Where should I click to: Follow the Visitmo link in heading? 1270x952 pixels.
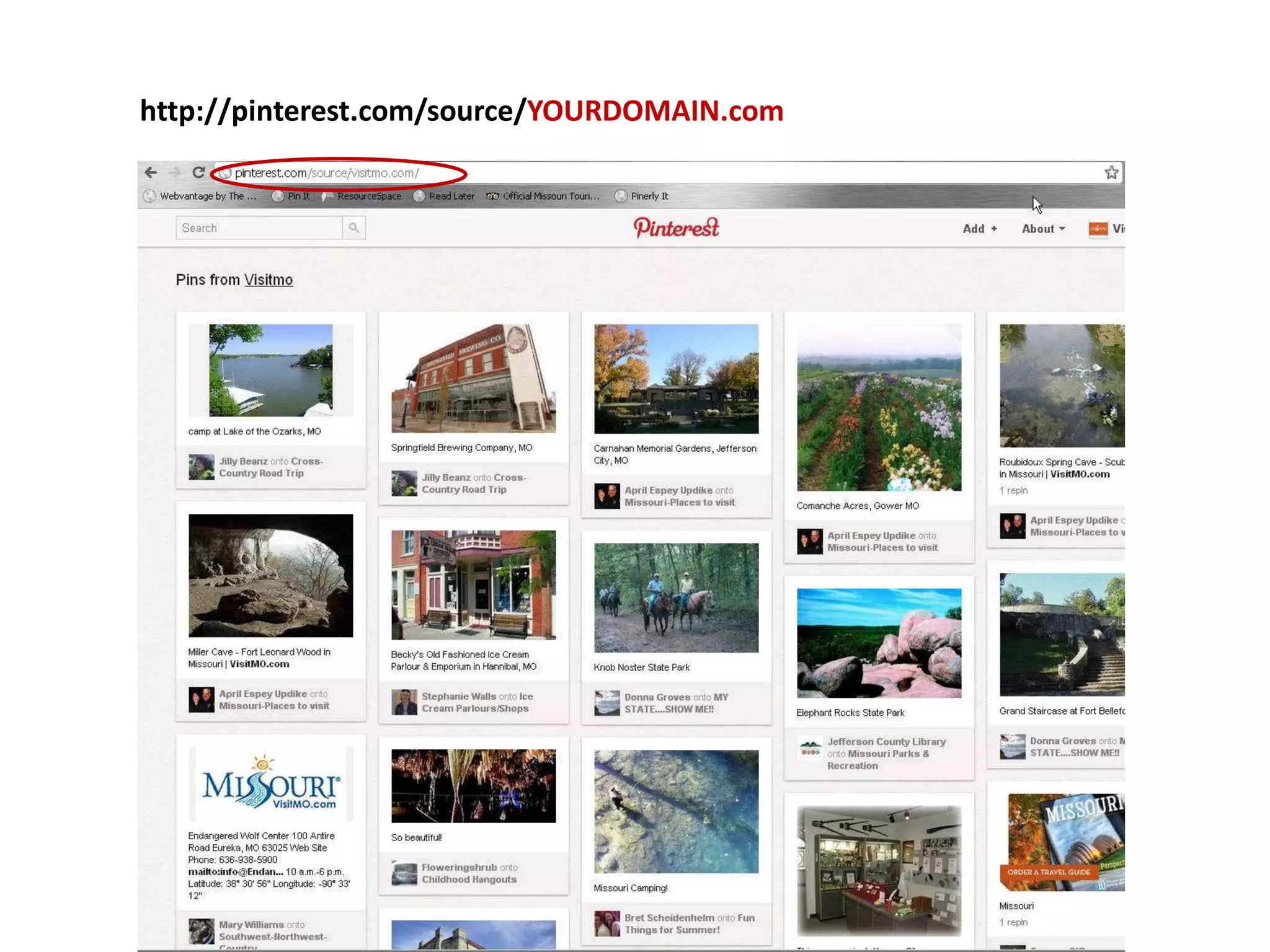(269, 280)
